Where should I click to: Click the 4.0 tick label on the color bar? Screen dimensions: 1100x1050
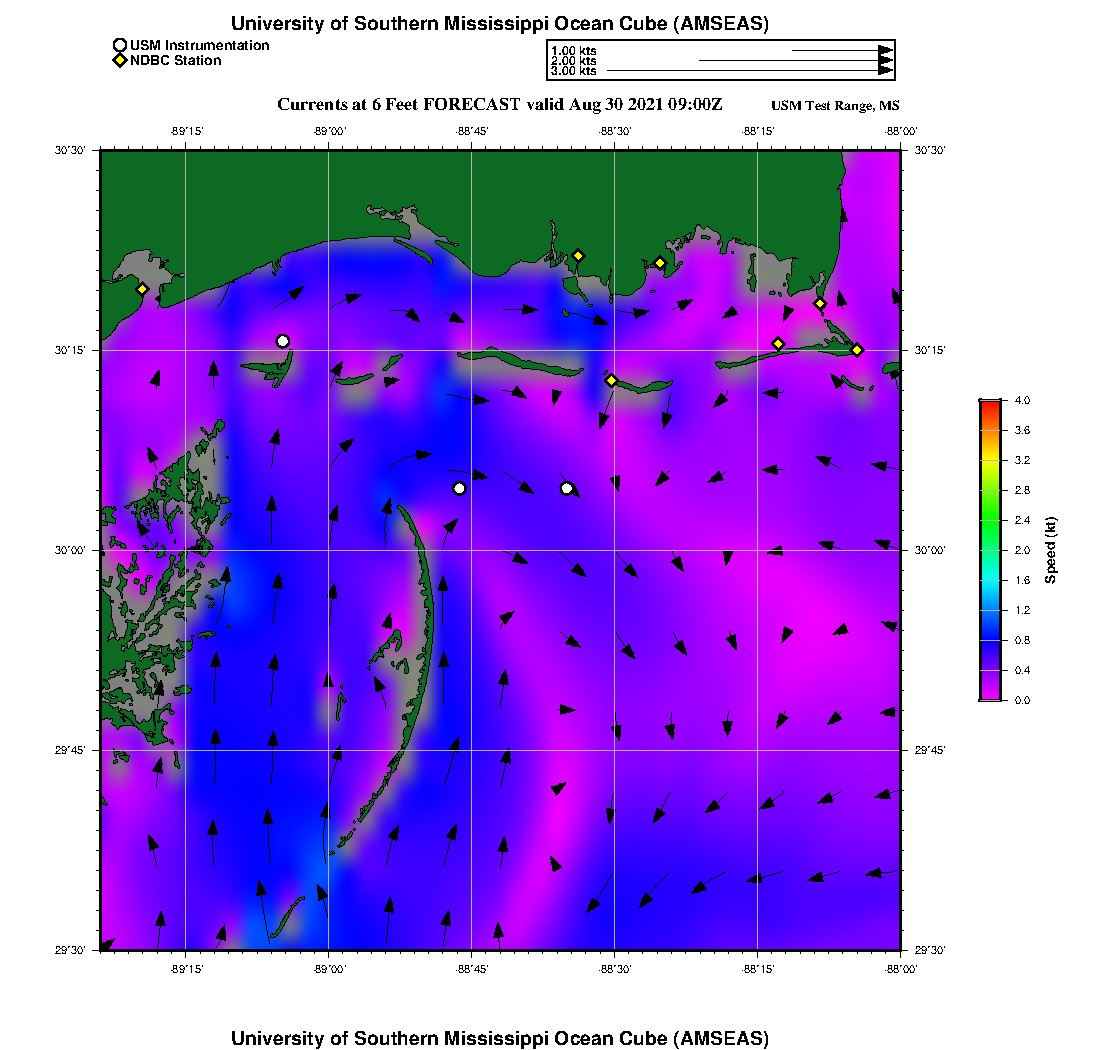(x=1022, y=400)
